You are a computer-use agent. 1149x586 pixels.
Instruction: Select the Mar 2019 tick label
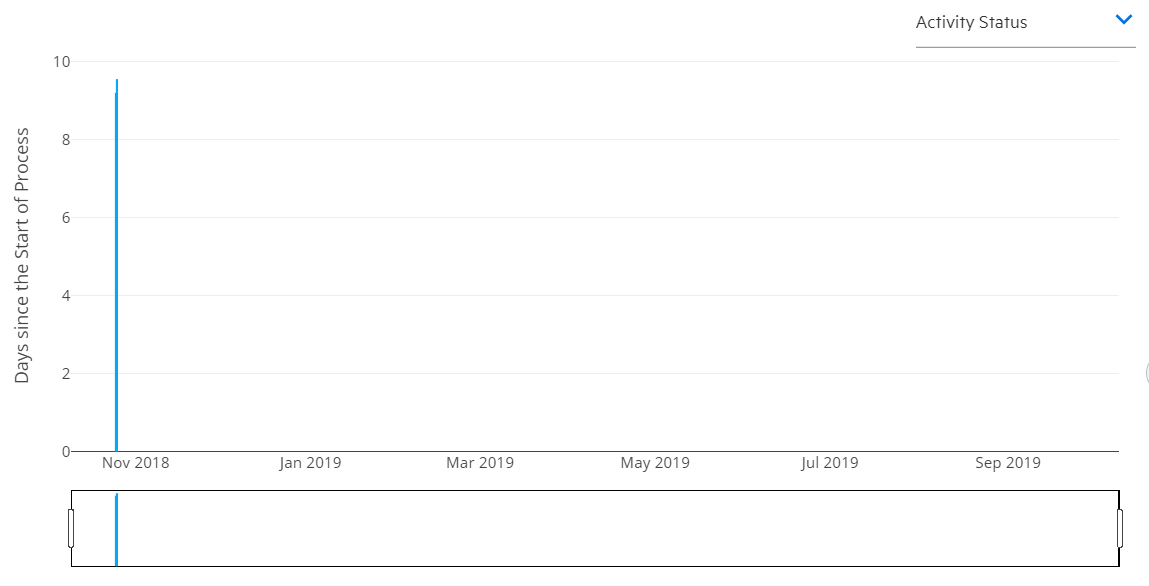pyautogui.click(x=480, y=462)
